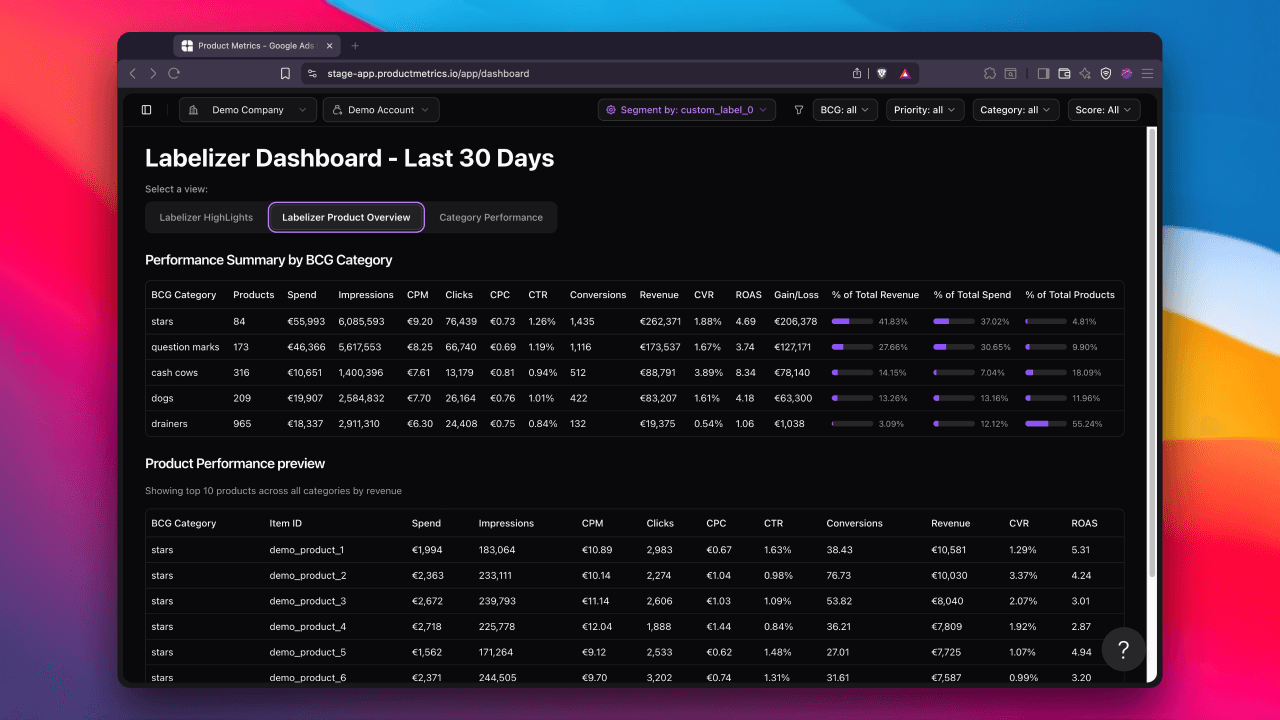Image resolution: width=1280 pixels, height=720 pixels.
Task: Click the €10,581 revenue for demo_product_1
Action: 950,550
